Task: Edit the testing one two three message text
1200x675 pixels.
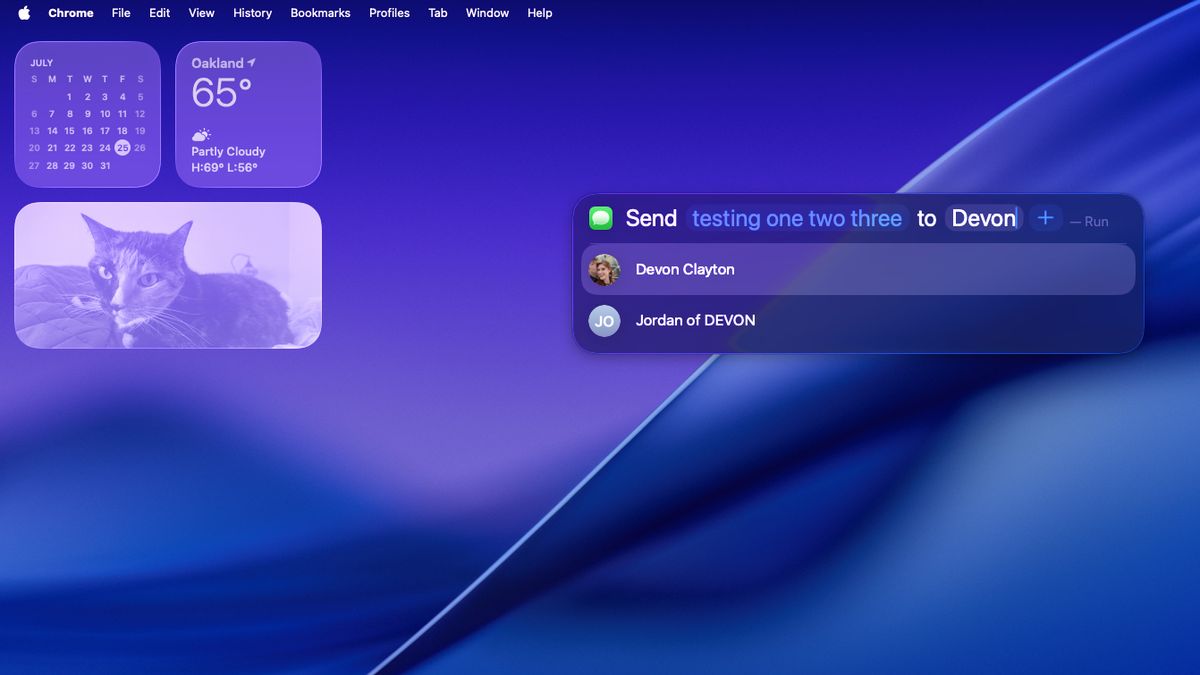Action: [797, 218]
